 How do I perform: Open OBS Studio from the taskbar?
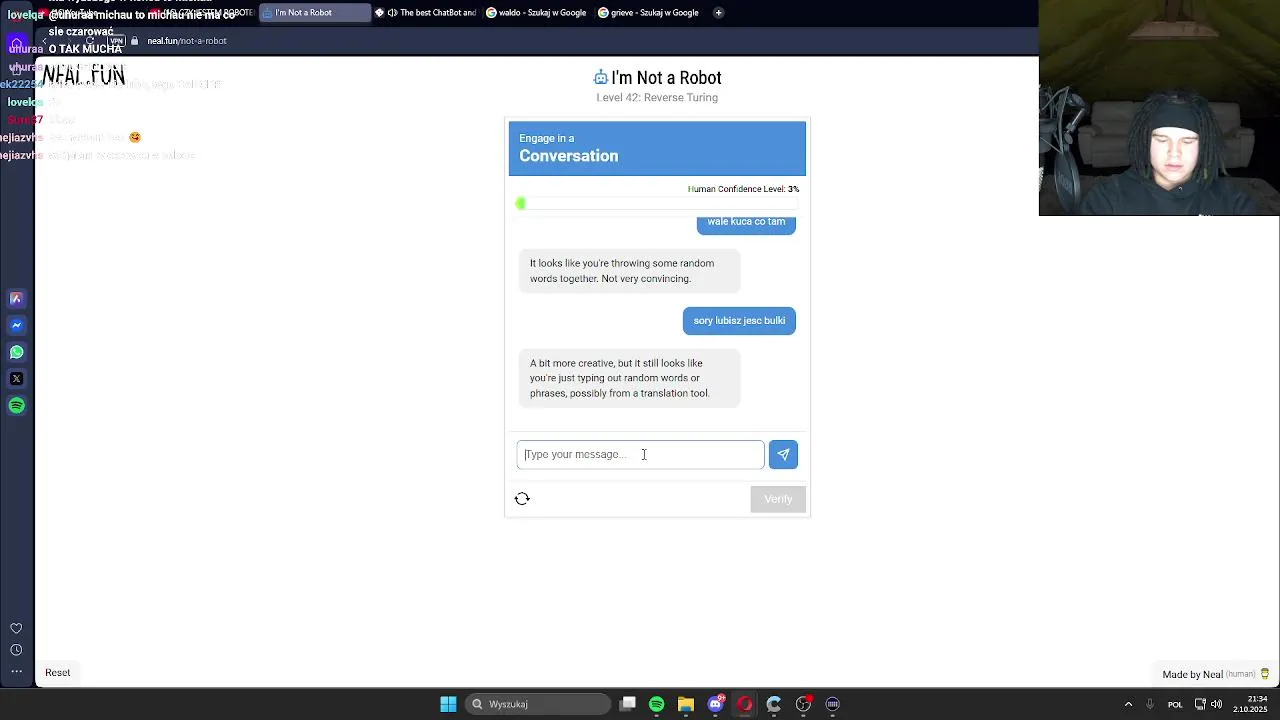pos(803,704)
